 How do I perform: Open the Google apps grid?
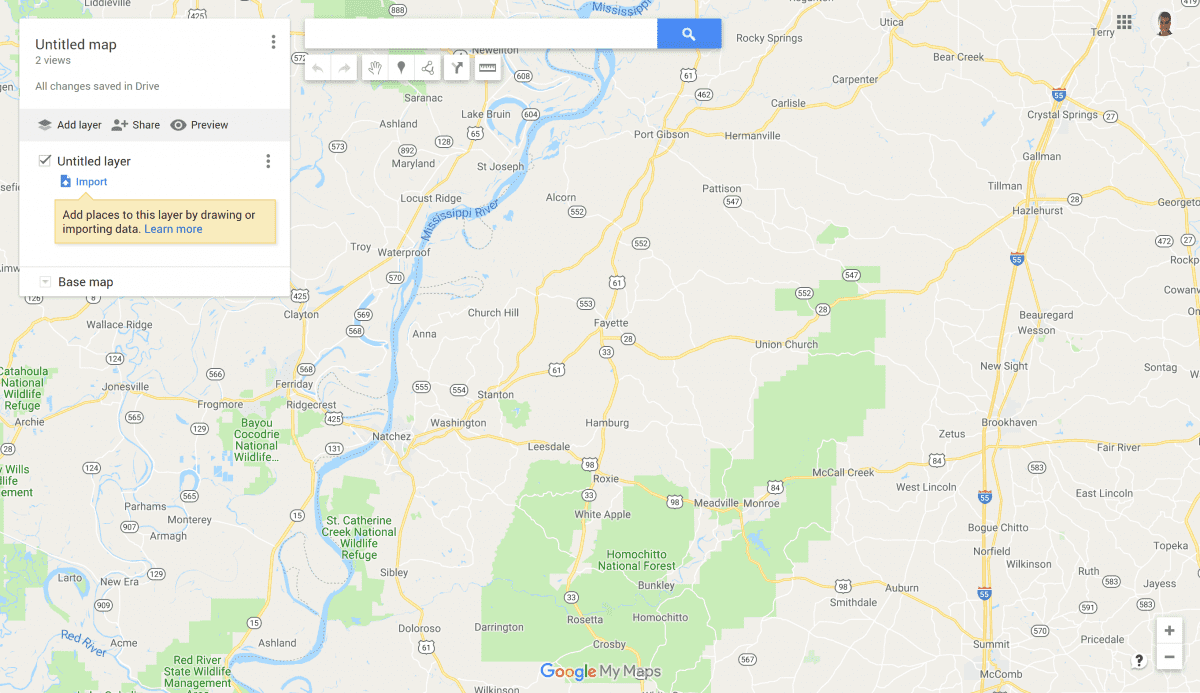pyautogui.click(x=1124, y=22)
